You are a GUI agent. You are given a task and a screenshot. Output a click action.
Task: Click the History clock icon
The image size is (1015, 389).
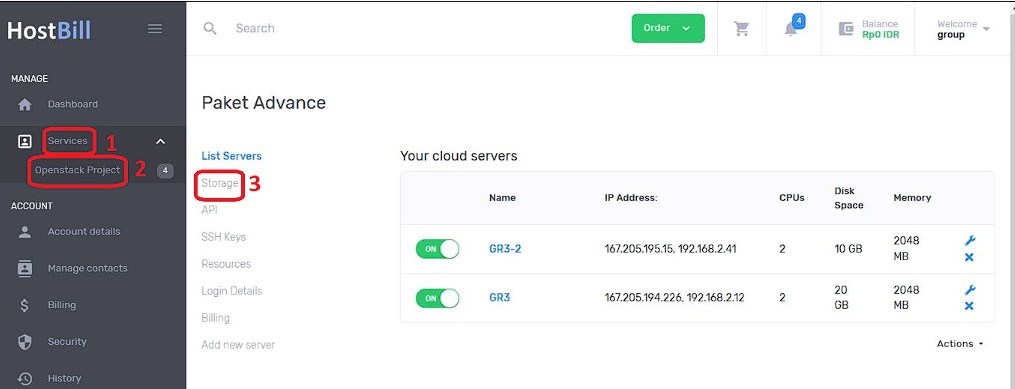[x=25, y=379]
